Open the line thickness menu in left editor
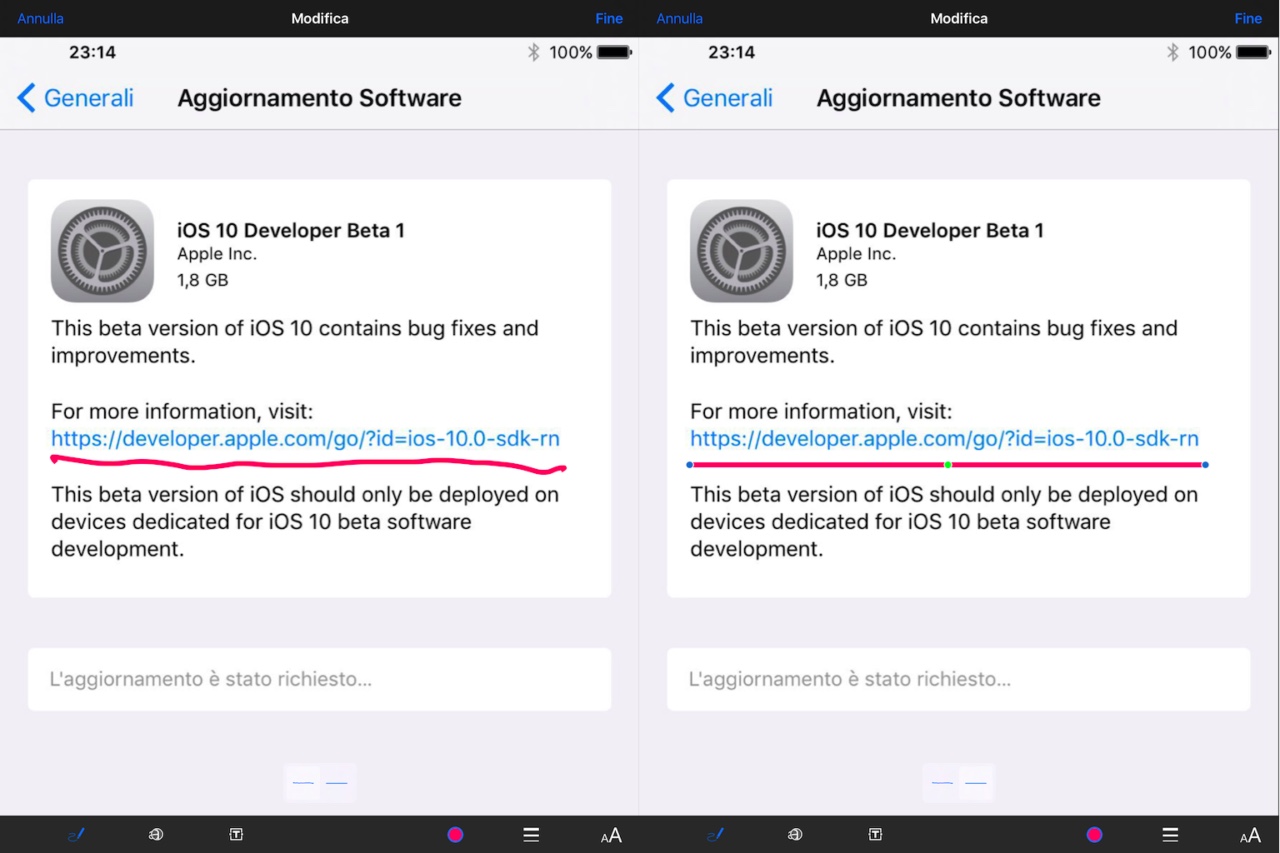The height and width of the screenshot is (853, 1280). 531,835
